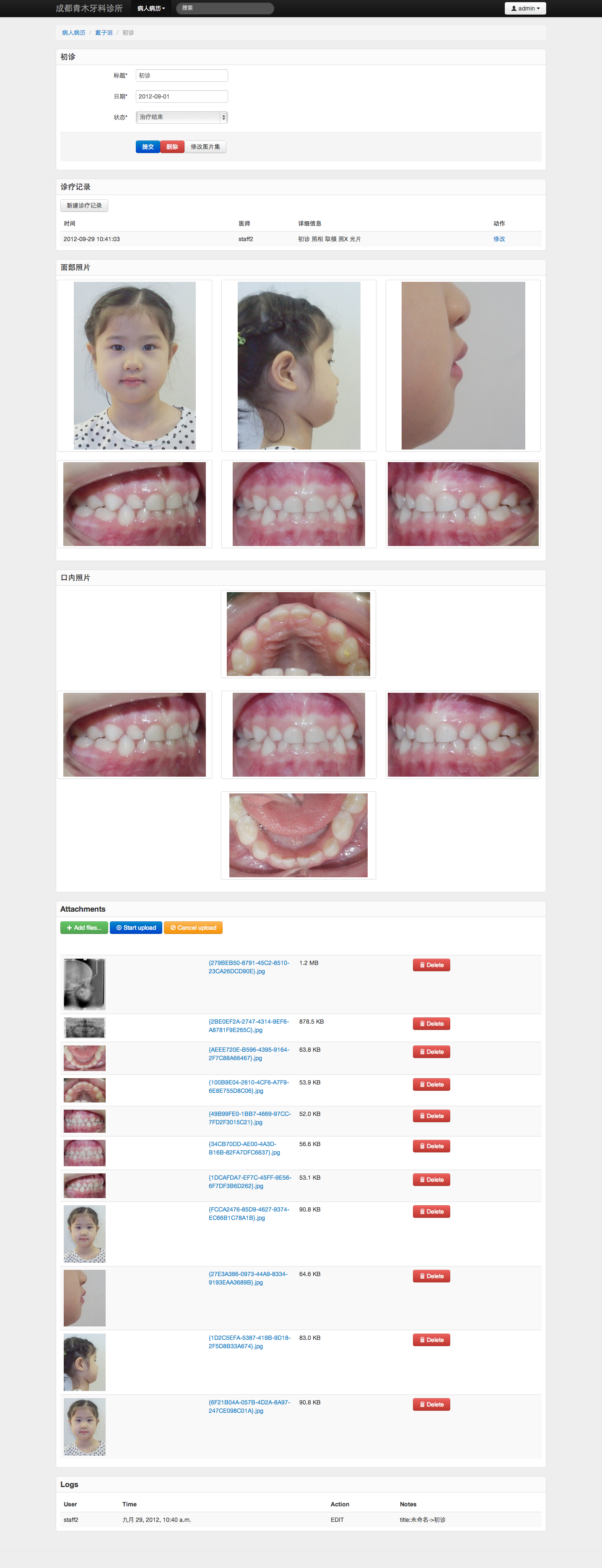
Task: Open the admin user dropdown
Action: [x=525, y=8]
